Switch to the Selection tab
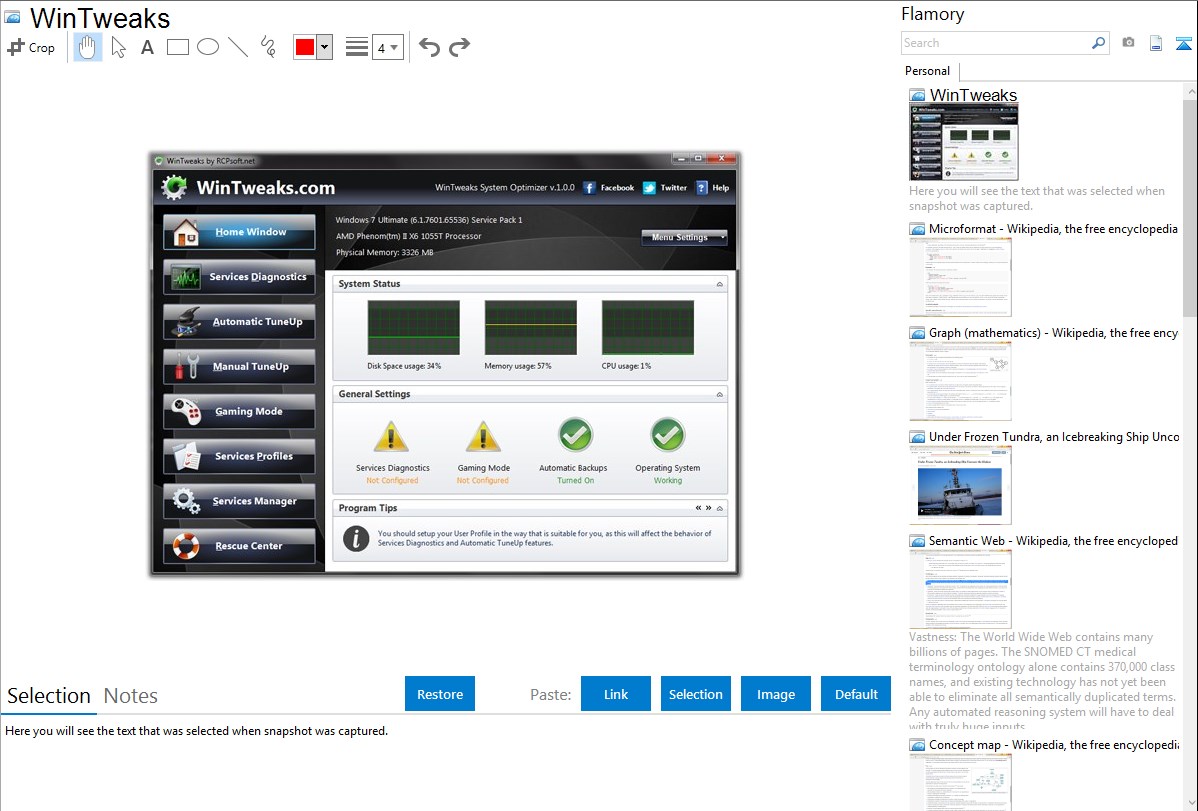 click(x=49, y=696)
